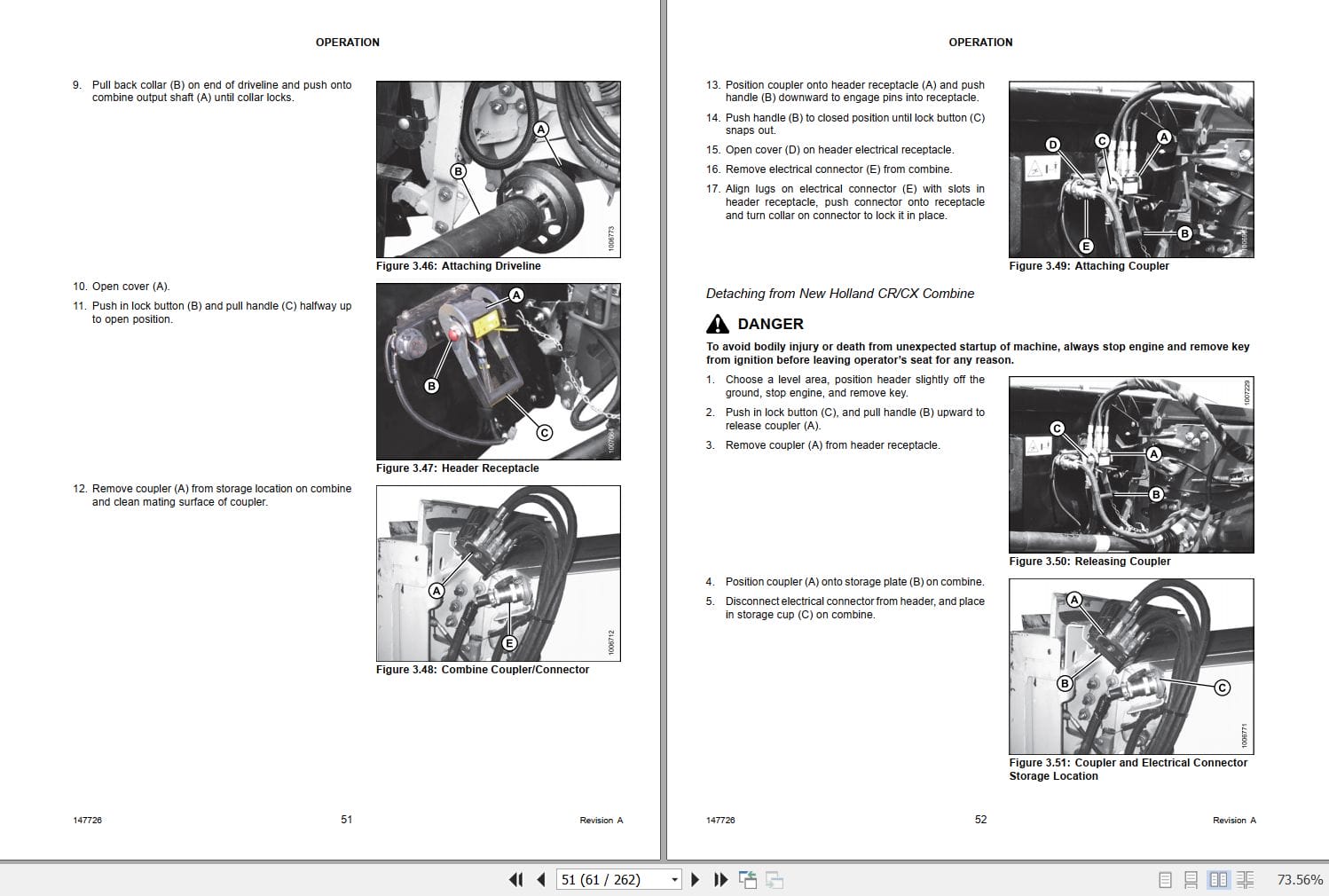The height and width of the screenshot is (896, 1329).
Task: Click 'Revision A' on page 52 footer
Action: pos(1234,821)
